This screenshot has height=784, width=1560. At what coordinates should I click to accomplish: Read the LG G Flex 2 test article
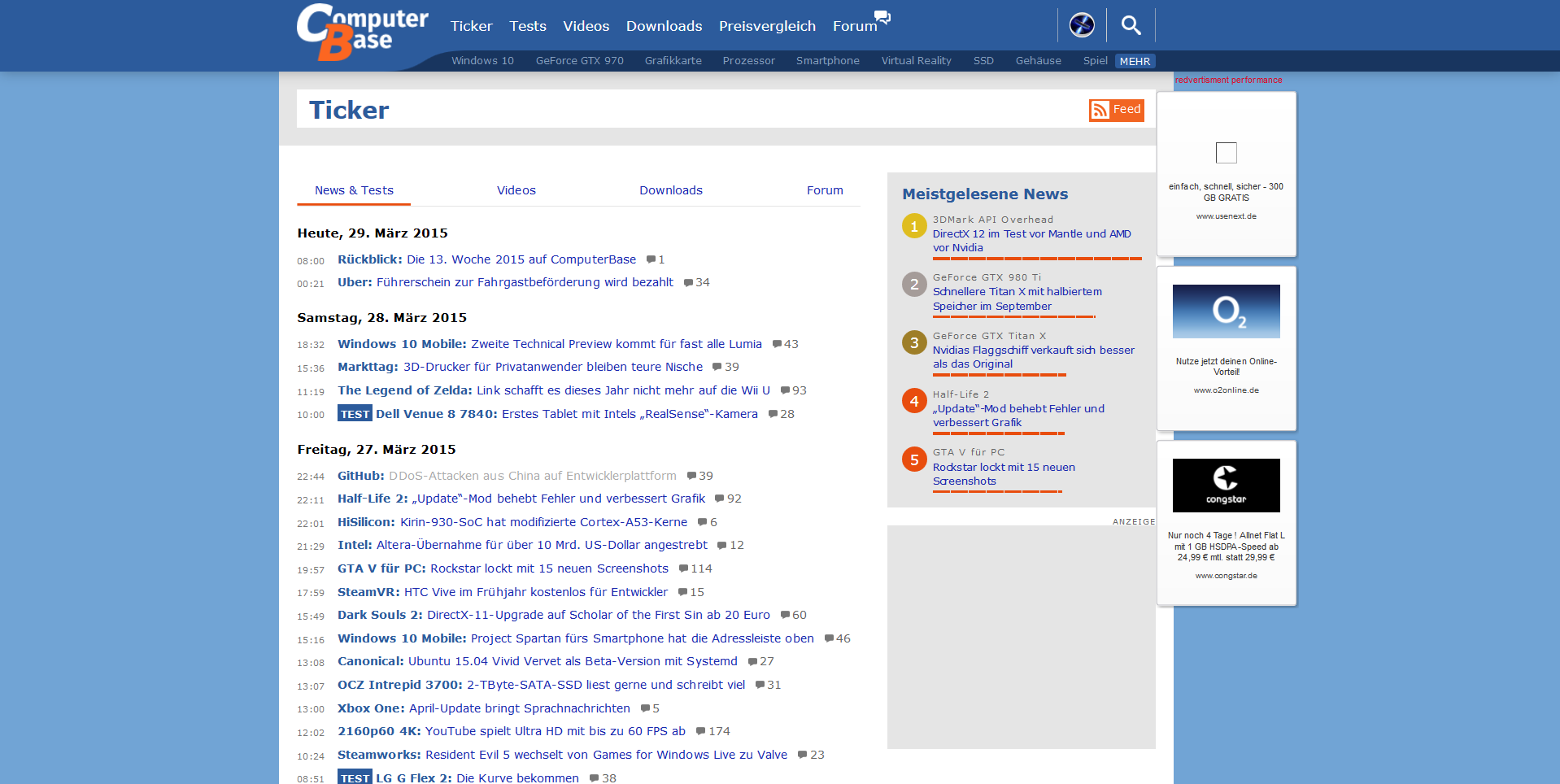(x=477, y=778)
